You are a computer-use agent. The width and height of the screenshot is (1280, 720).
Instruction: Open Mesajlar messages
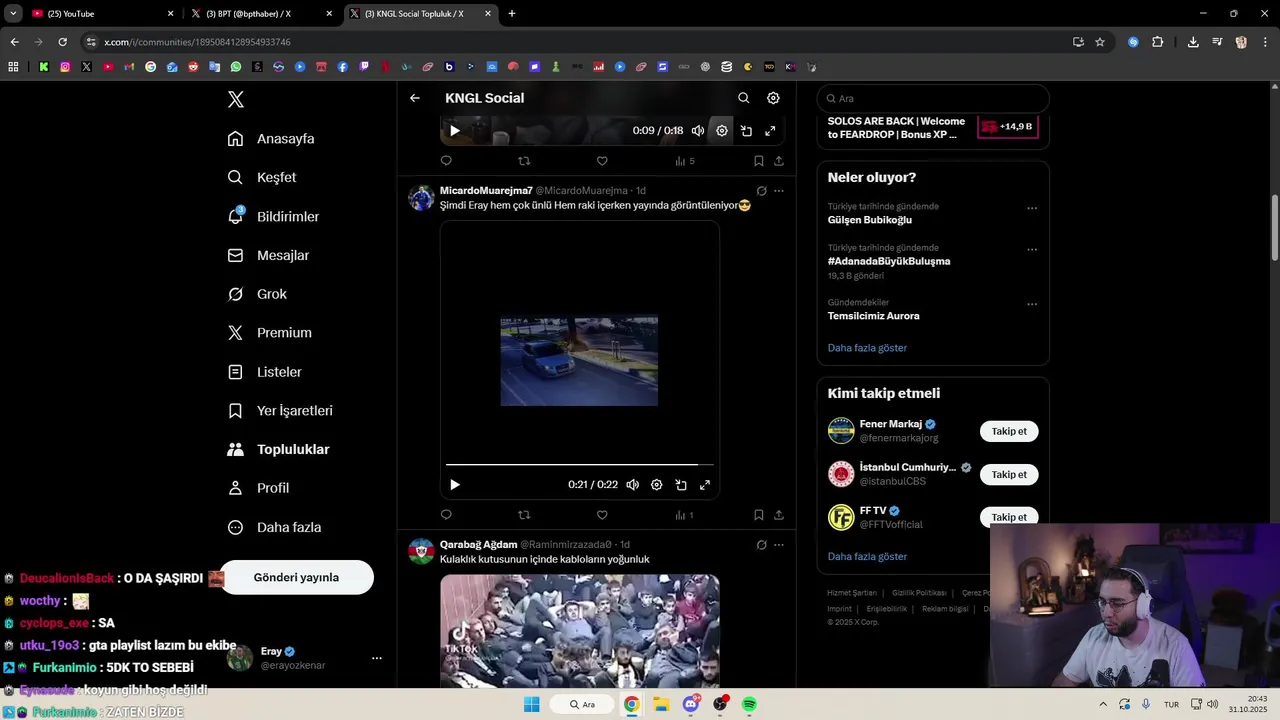tap(268, 255)
